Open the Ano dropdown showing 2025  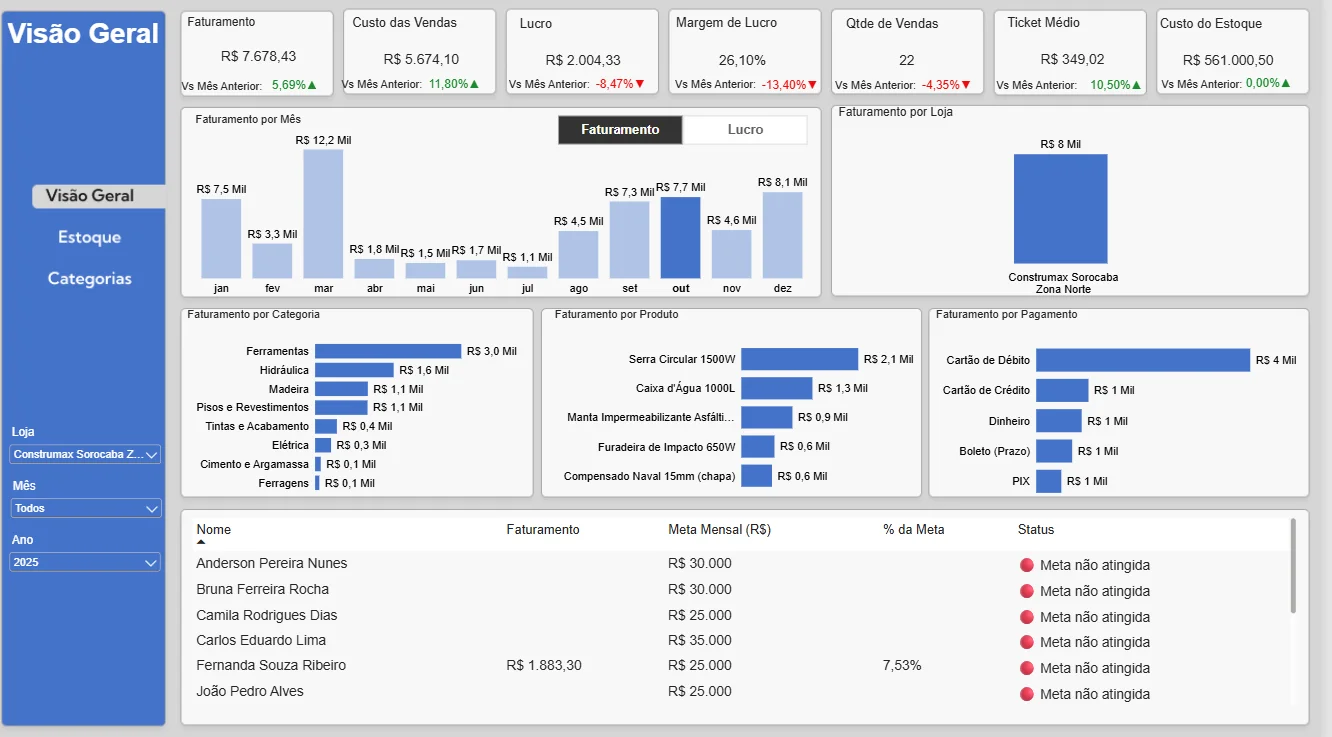85,563
